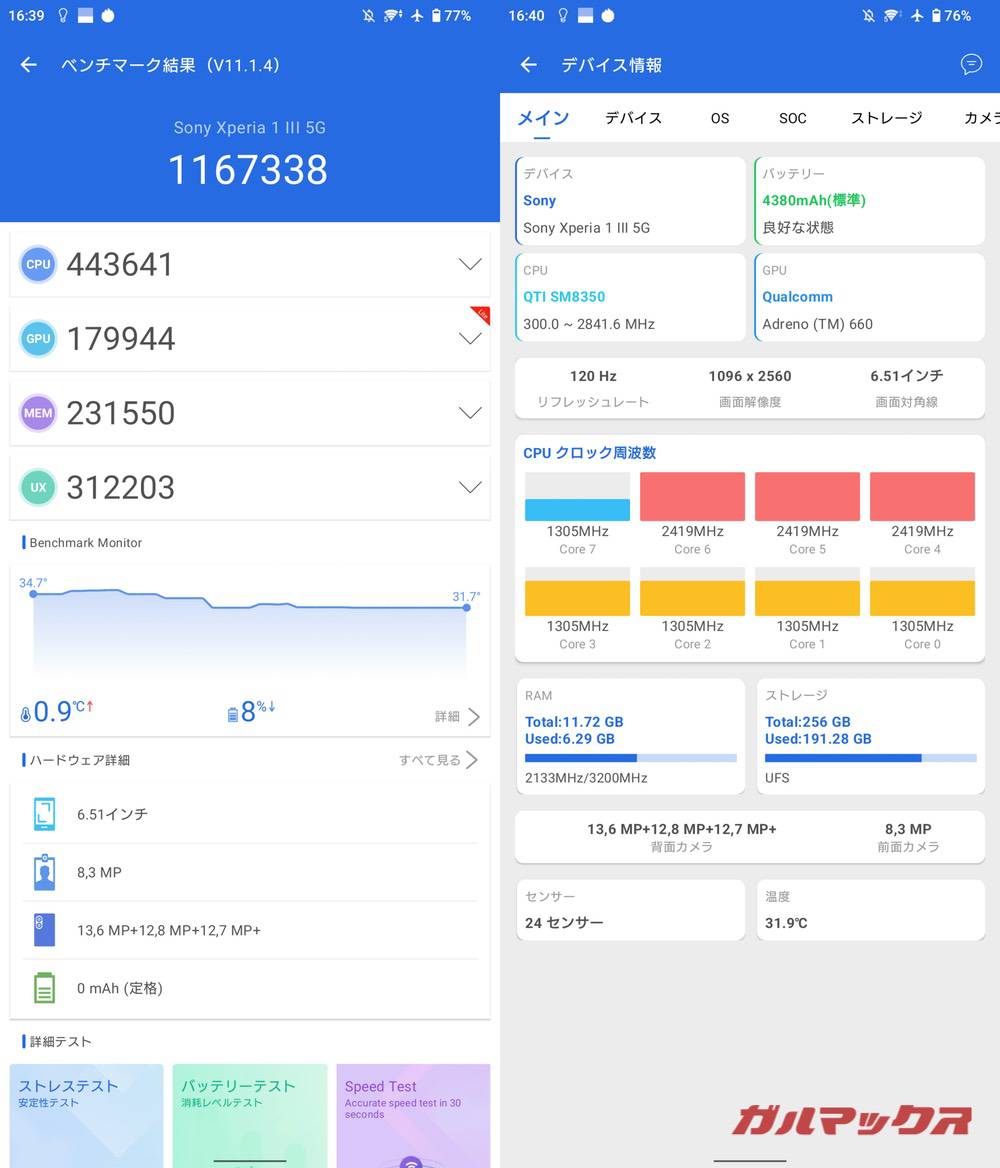Tap the 背面カメラ 13,6 MP+12,8 MP value

pyautogui.click(x=682, y=829)
